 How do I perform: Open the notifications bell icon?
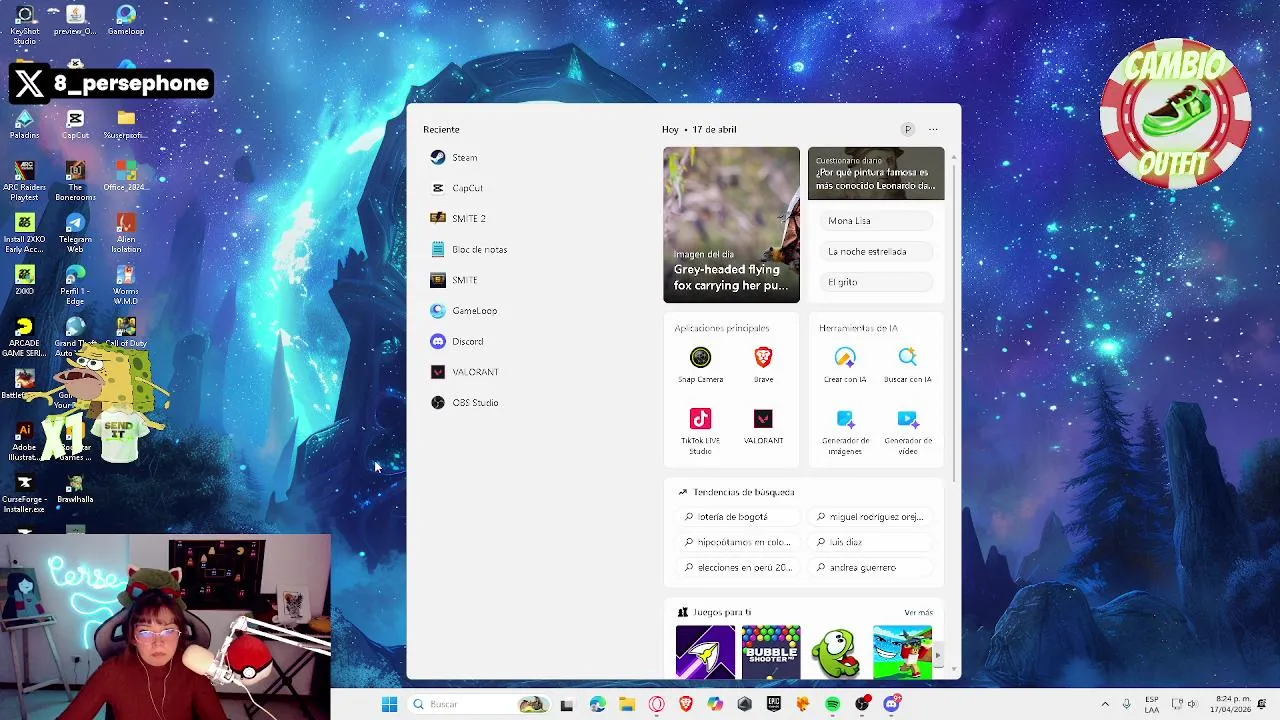point(1263,704)
